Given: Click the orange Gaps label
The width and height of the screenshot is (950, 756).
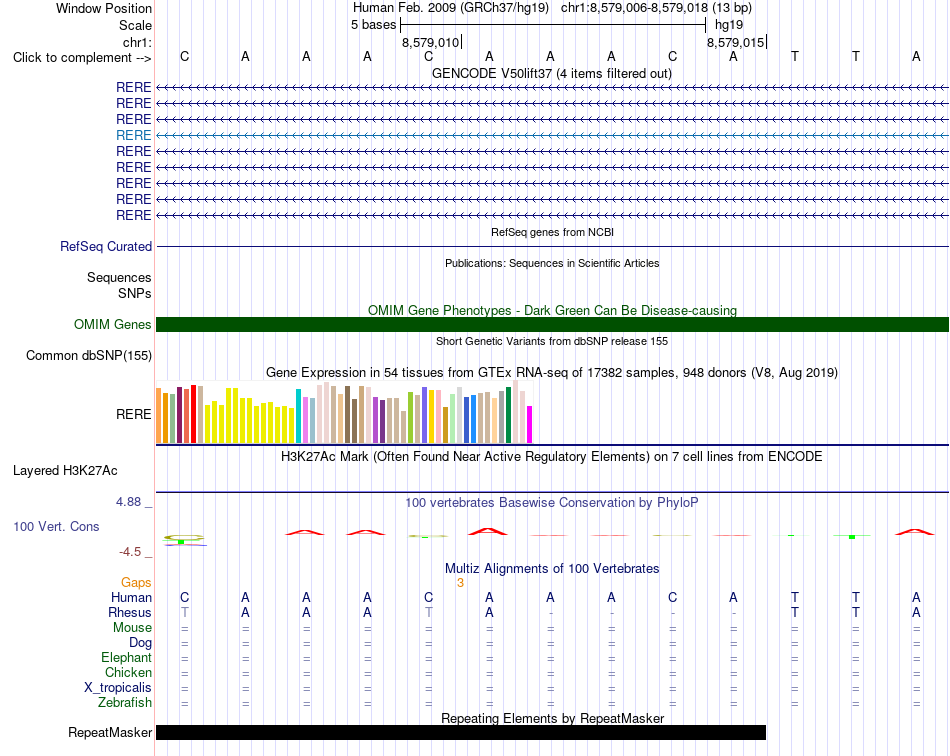Looking at the screenshot, I should (136, 582).
